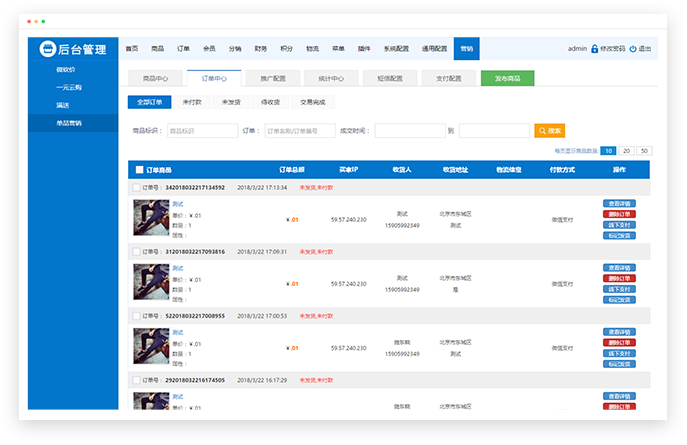
Task: Click product image of order 312018032217093816
Action: point(151,280)
